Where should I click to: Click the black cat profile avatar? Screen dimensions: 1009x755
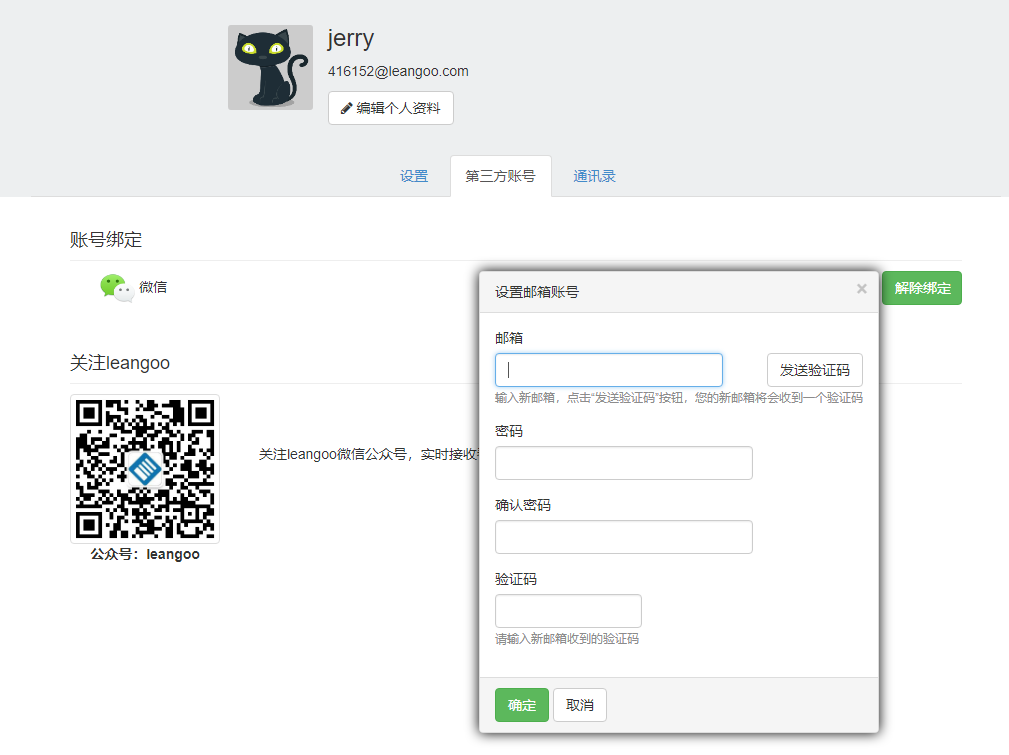[270, 68]
